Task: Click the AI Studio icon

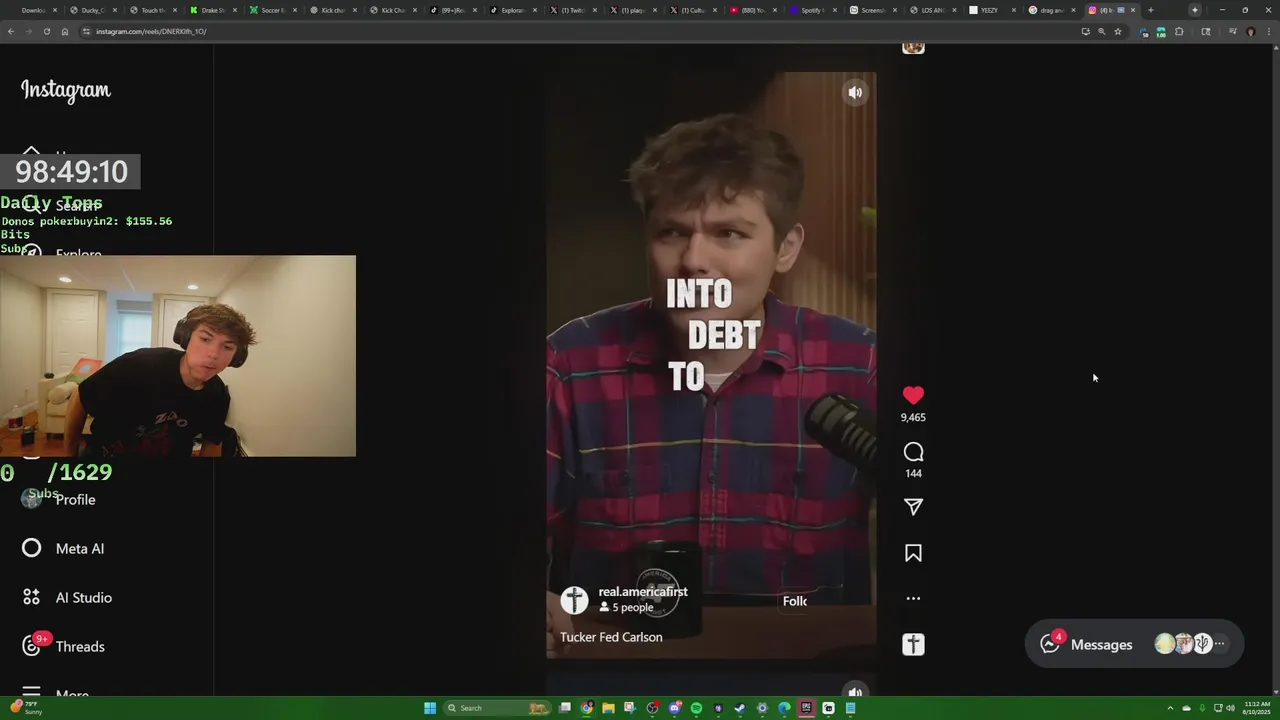Action: pyautogui.click(x=32, y=597)
